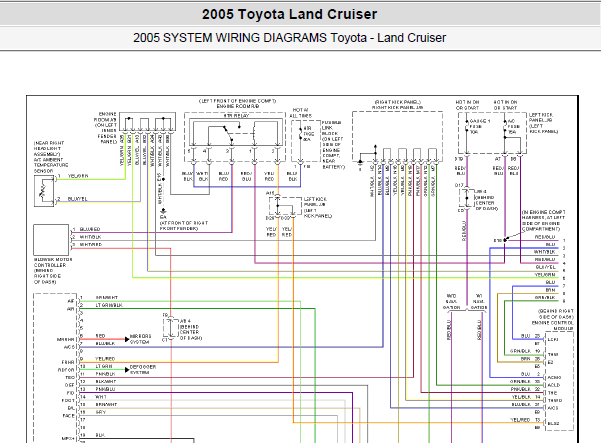Select PNK/BLU wire label at pin 13
This screenshot has width=601, height=443.
pyautogui.click(x=105, y=389)
